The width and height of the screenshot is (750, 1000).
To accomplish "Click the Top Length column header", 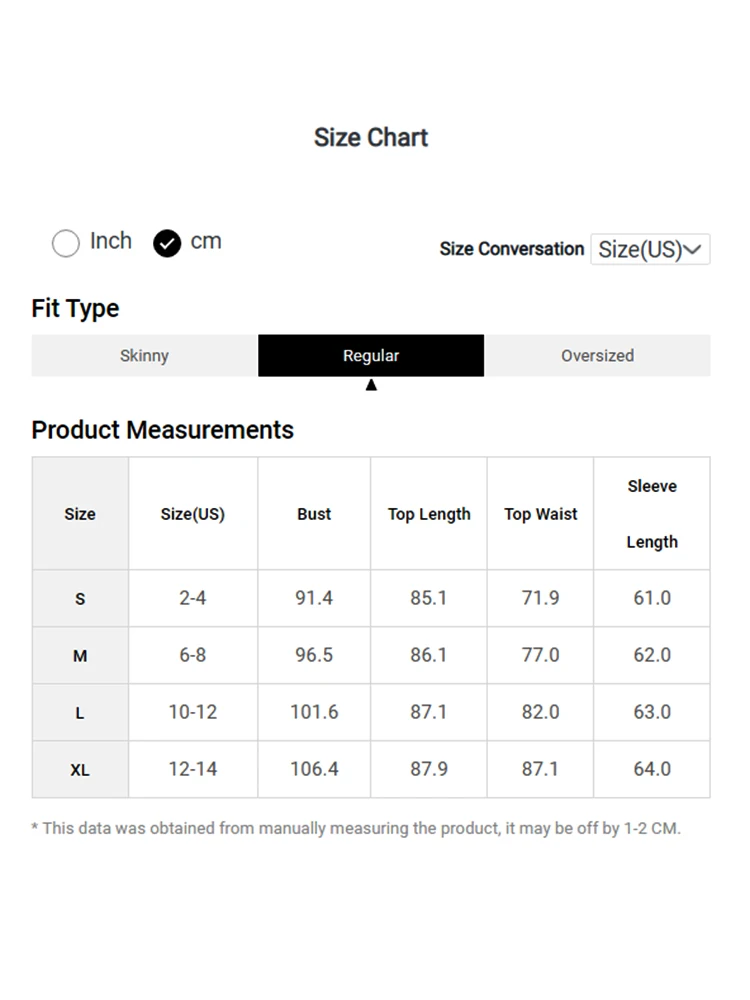I will (x=429, y=514).
